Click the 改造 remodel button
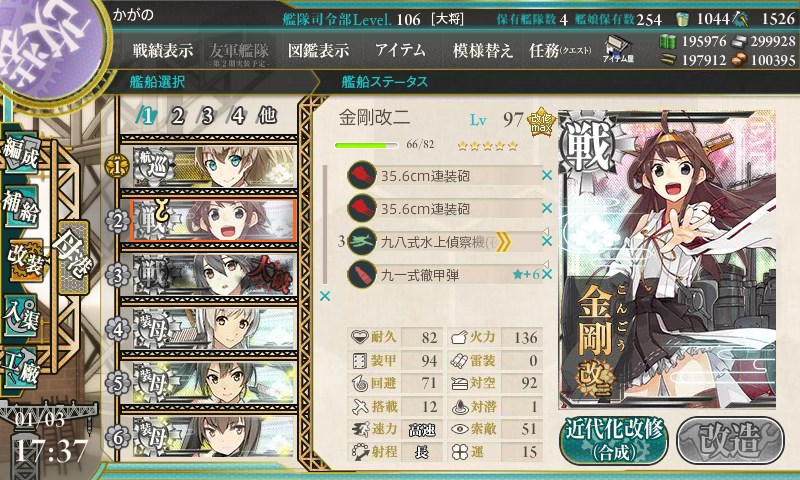This screenshot has height=480, width=800. [730, 440]
